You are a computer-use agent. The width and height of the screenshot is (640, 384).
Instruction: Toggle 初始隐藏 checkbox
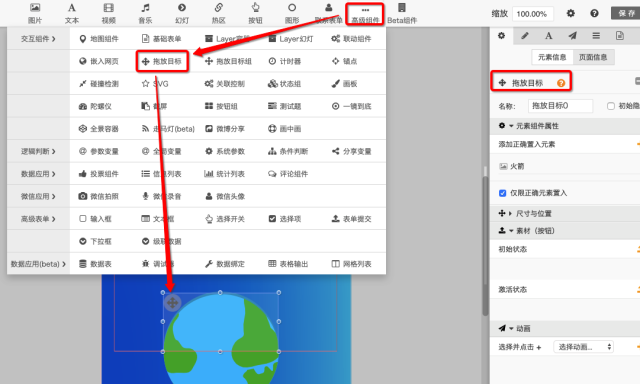coord(611,106)
